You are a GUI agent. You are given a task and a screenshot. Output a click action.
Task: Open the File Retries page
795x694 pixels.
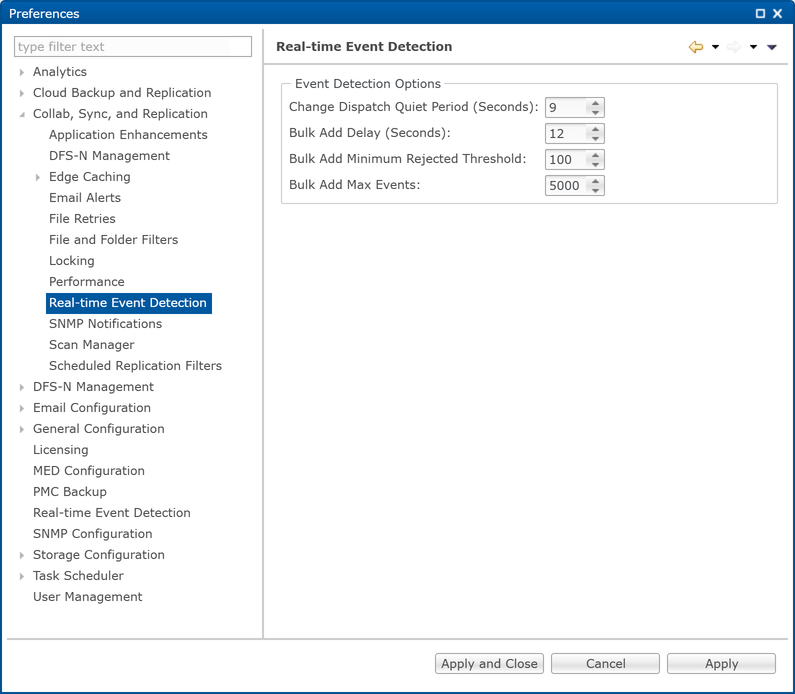click(x=82, y=218)
